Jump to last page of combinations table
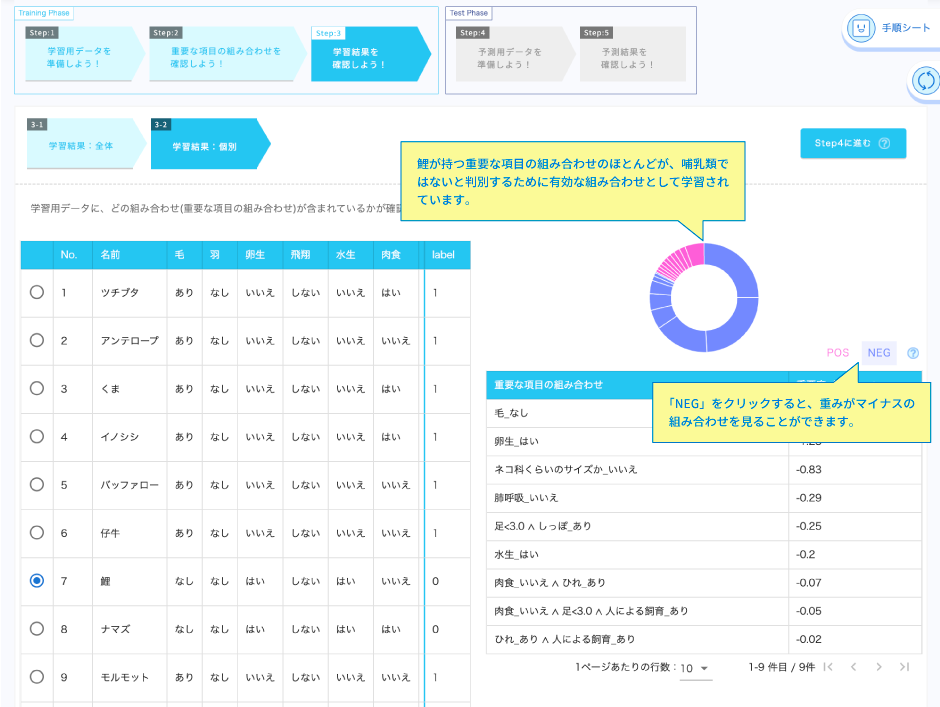Image resolution: width=940 pixels, height=707 pixels. (x=905, y=667)
